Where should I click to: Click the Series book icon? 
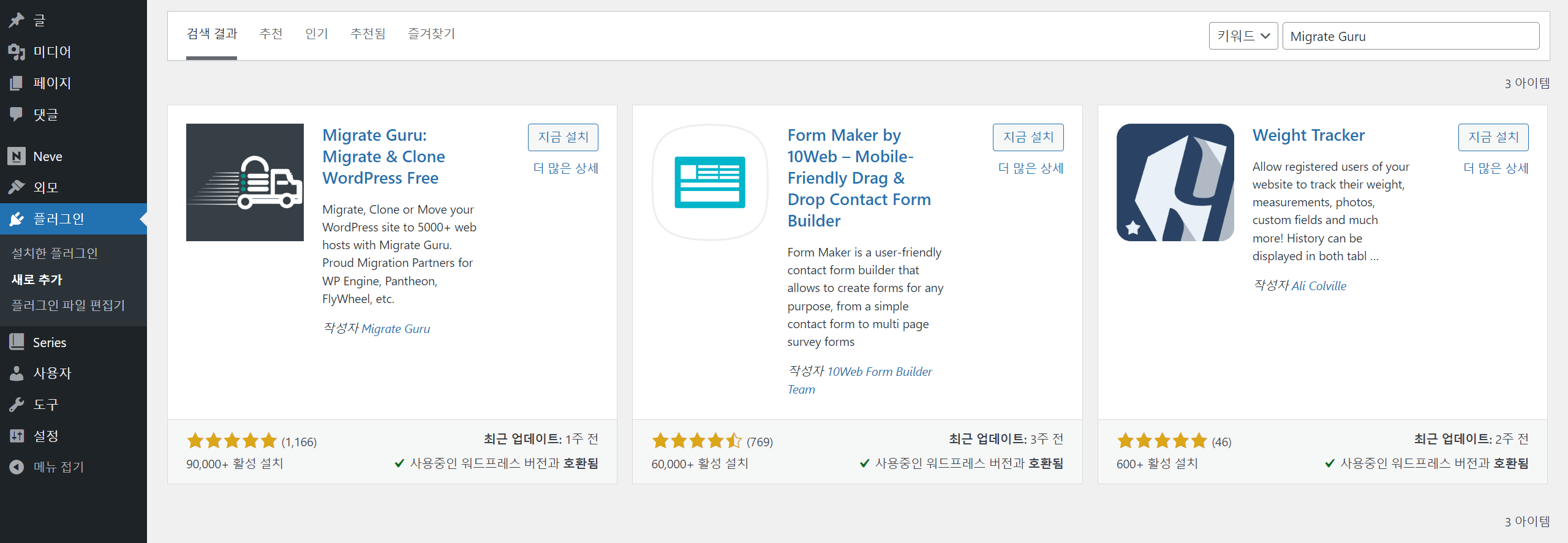[x=17, y=342]
